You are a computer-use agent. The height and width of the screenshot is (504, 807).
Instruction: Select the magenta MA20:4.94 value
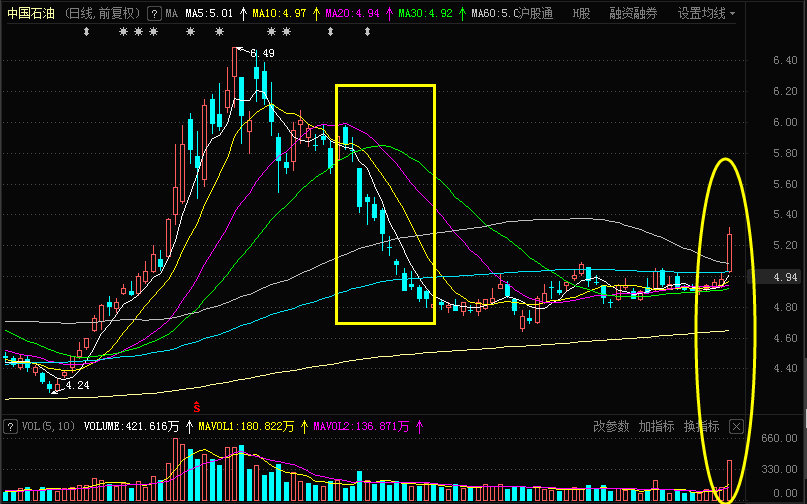[x=352, y=13]
